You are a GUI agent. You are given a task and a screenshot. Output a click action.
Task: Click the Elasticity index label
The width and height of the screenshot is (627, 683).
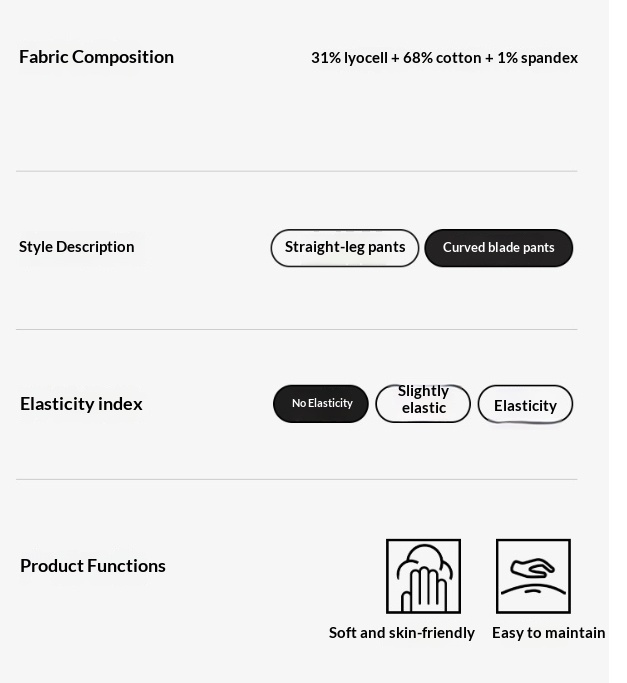[x=81, y=404]
